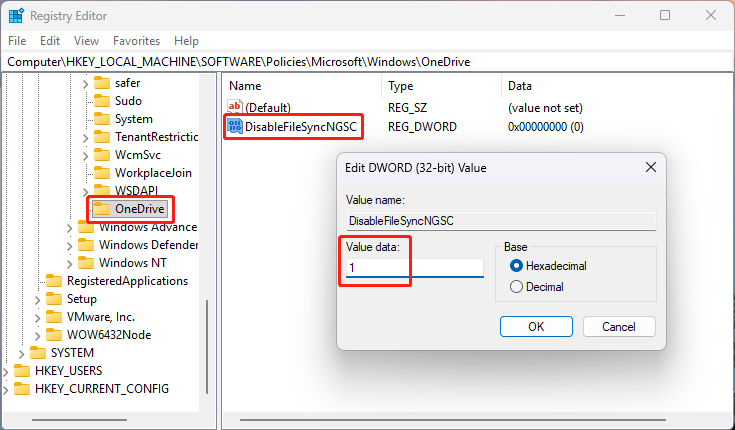Click the Registry Editor app icon
Screen dimensions: 735x430
16,15
